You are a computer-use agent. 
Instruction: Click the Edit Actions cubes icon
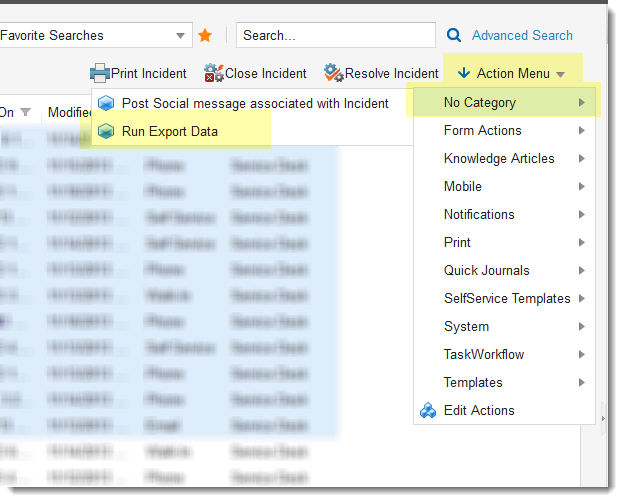(428, 410)
